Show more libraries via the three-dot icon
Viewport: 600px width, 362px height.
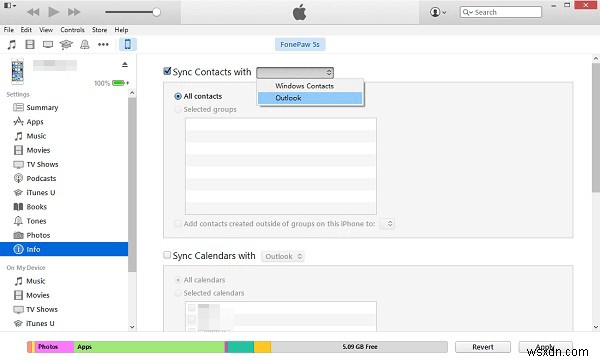pos(103,44)
